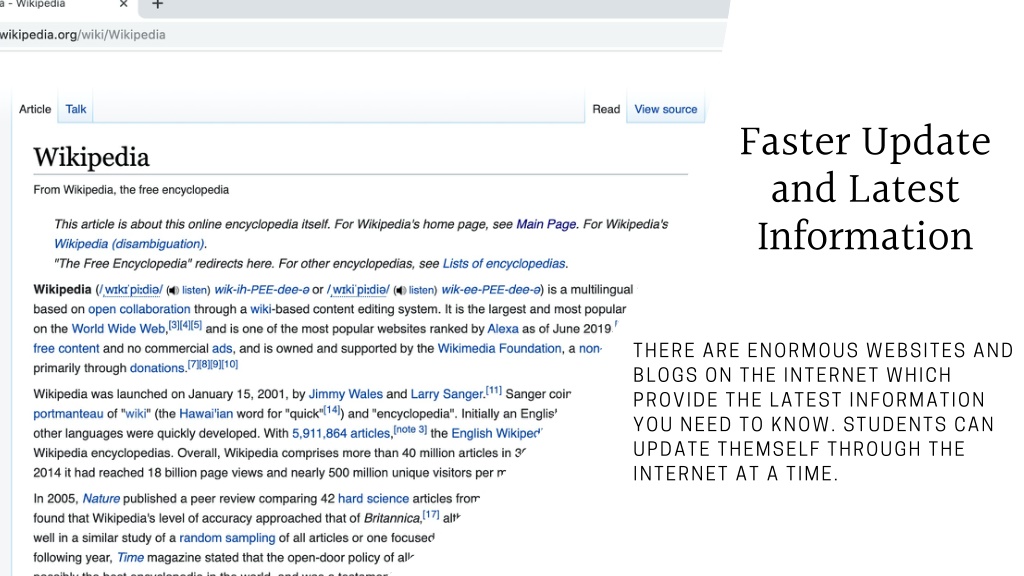Select the 'Faster Update and Latest Information' title
The width and height of the screenshot is (1024, 576).
click(x=865, y=189)
